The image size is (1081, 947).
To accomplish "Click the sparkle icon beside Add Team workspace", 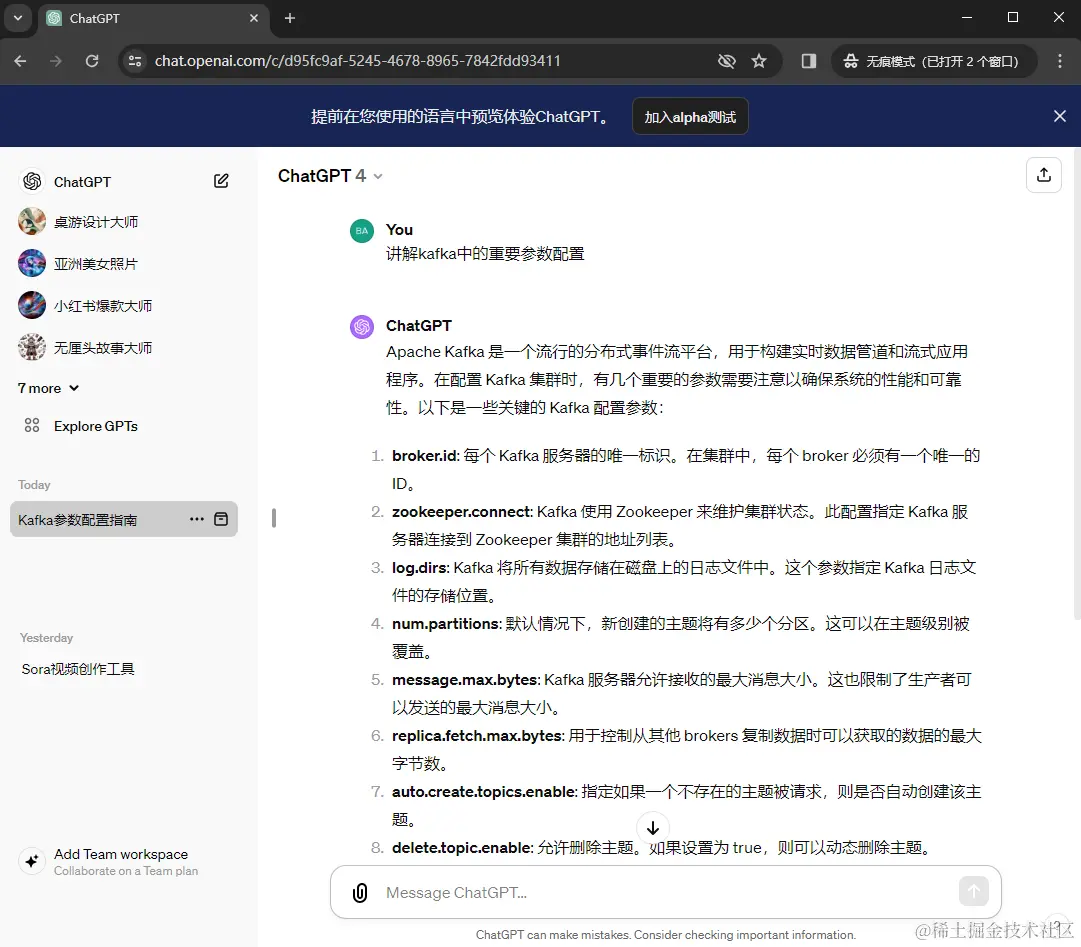I will coord(32,861).
